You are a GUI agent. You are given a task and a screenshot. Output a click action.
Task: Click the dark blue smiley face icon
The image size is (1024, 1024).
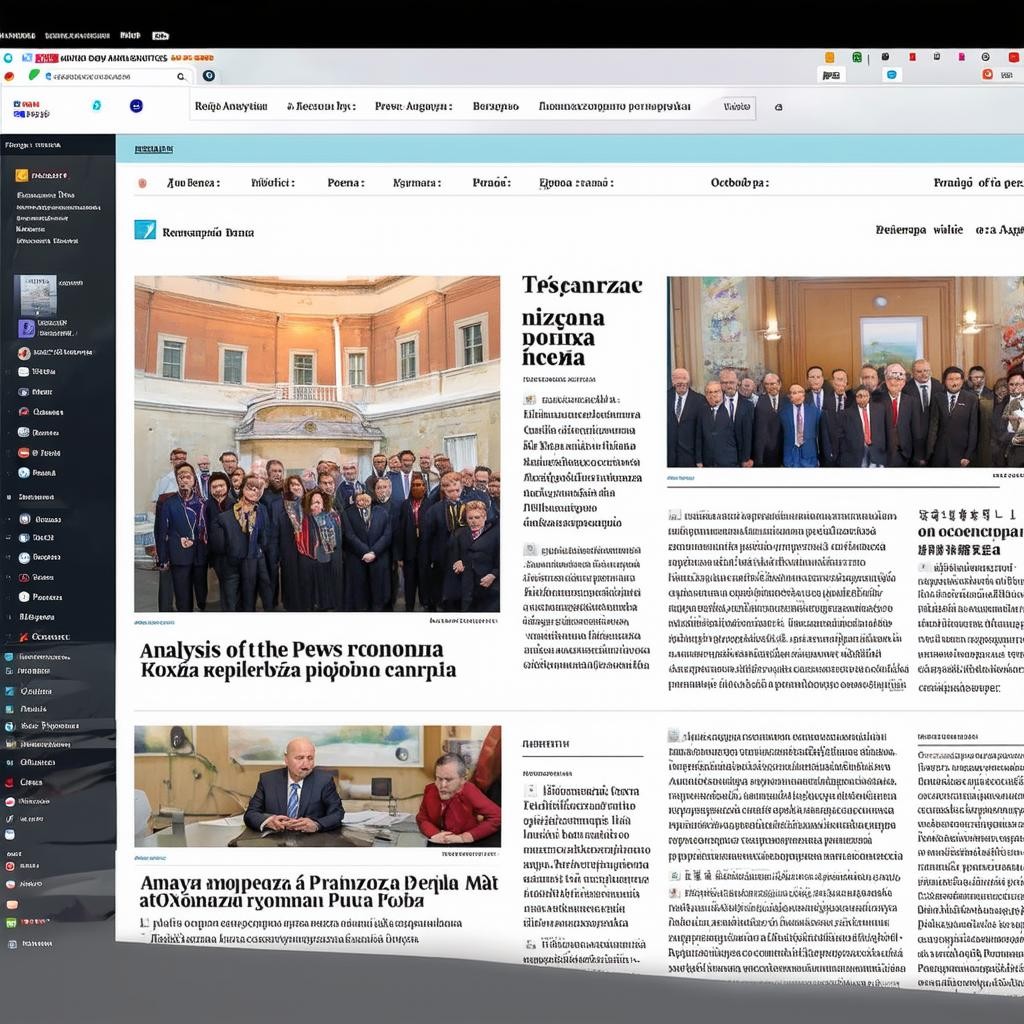pos(136,105)
